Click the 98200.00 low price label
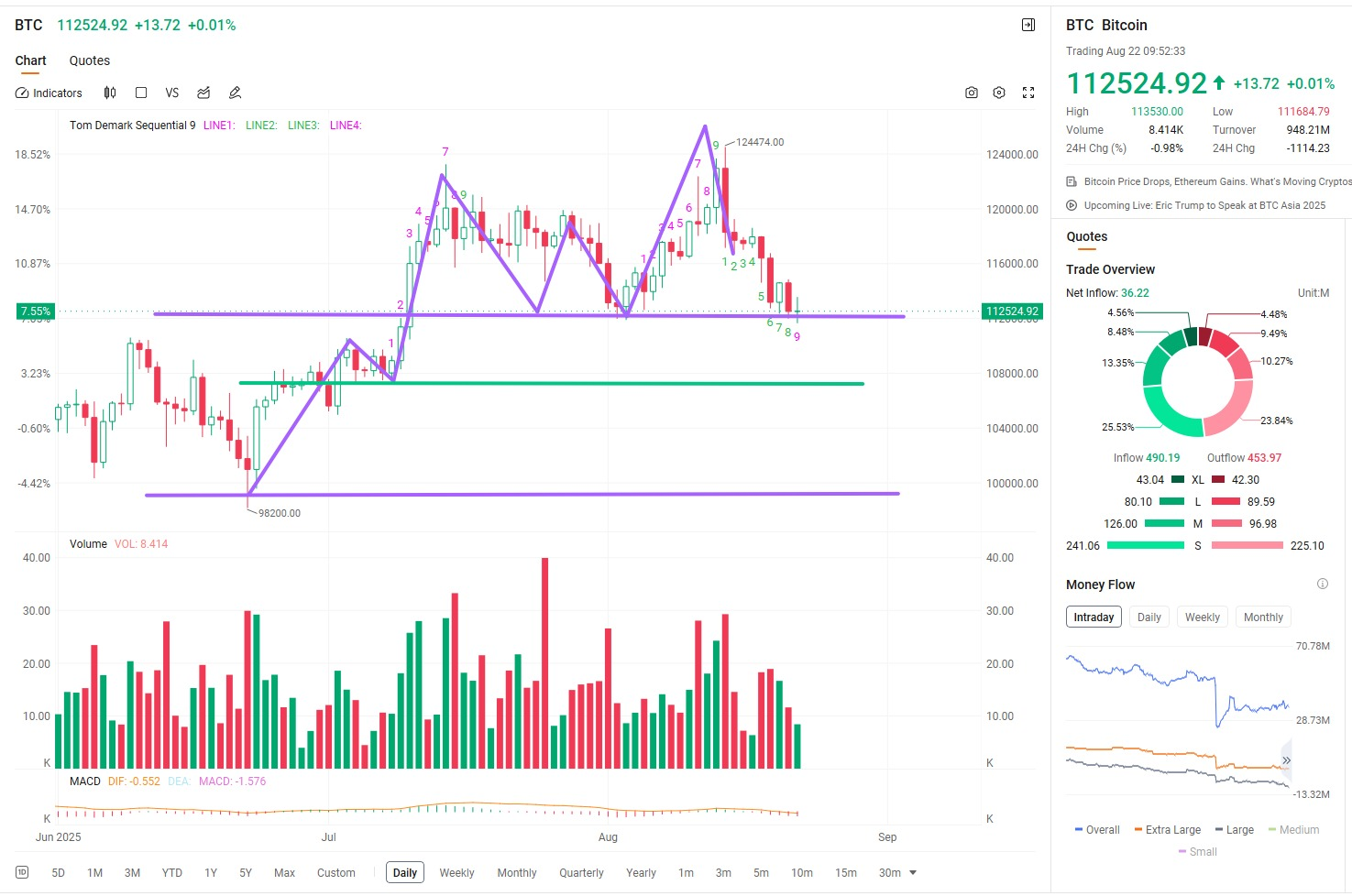 click(279, 513)
